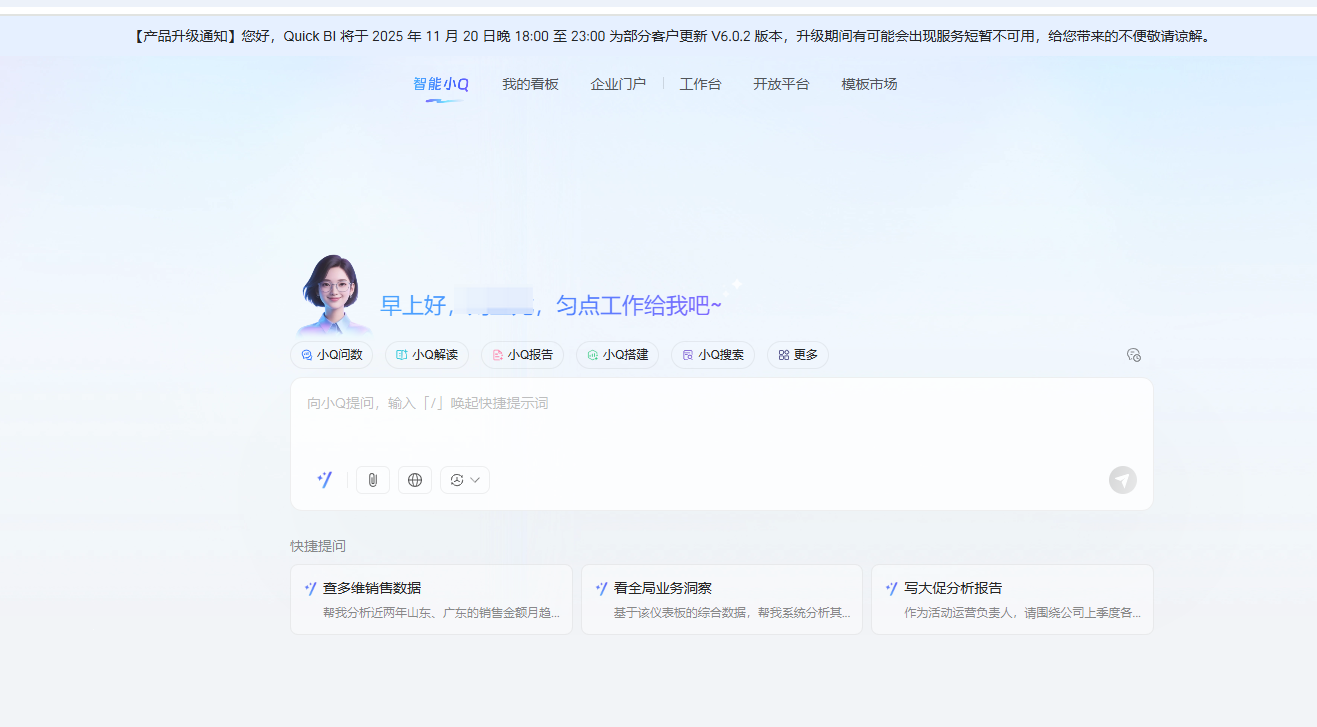Switch to the 我的看板 tab
The image size is (1317, 727).
pyautogui.click(x=530, y=84)
